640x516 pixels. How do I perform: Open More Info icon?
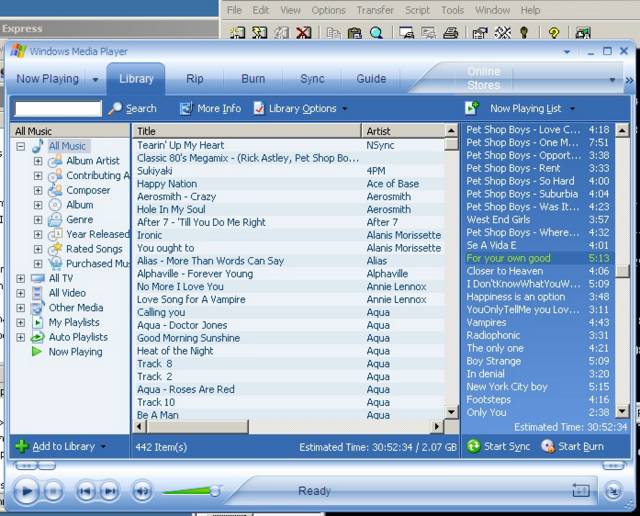click(x=186, y=109)
